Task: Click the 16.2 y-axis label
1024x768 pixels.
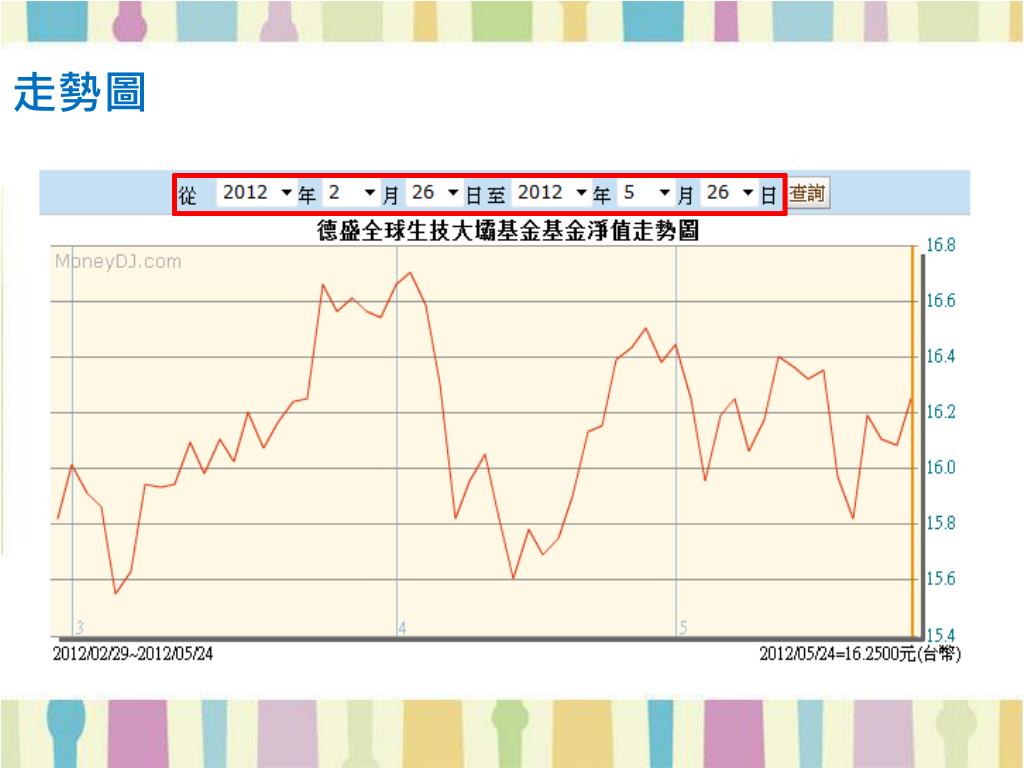Action: tap(940, 411)
